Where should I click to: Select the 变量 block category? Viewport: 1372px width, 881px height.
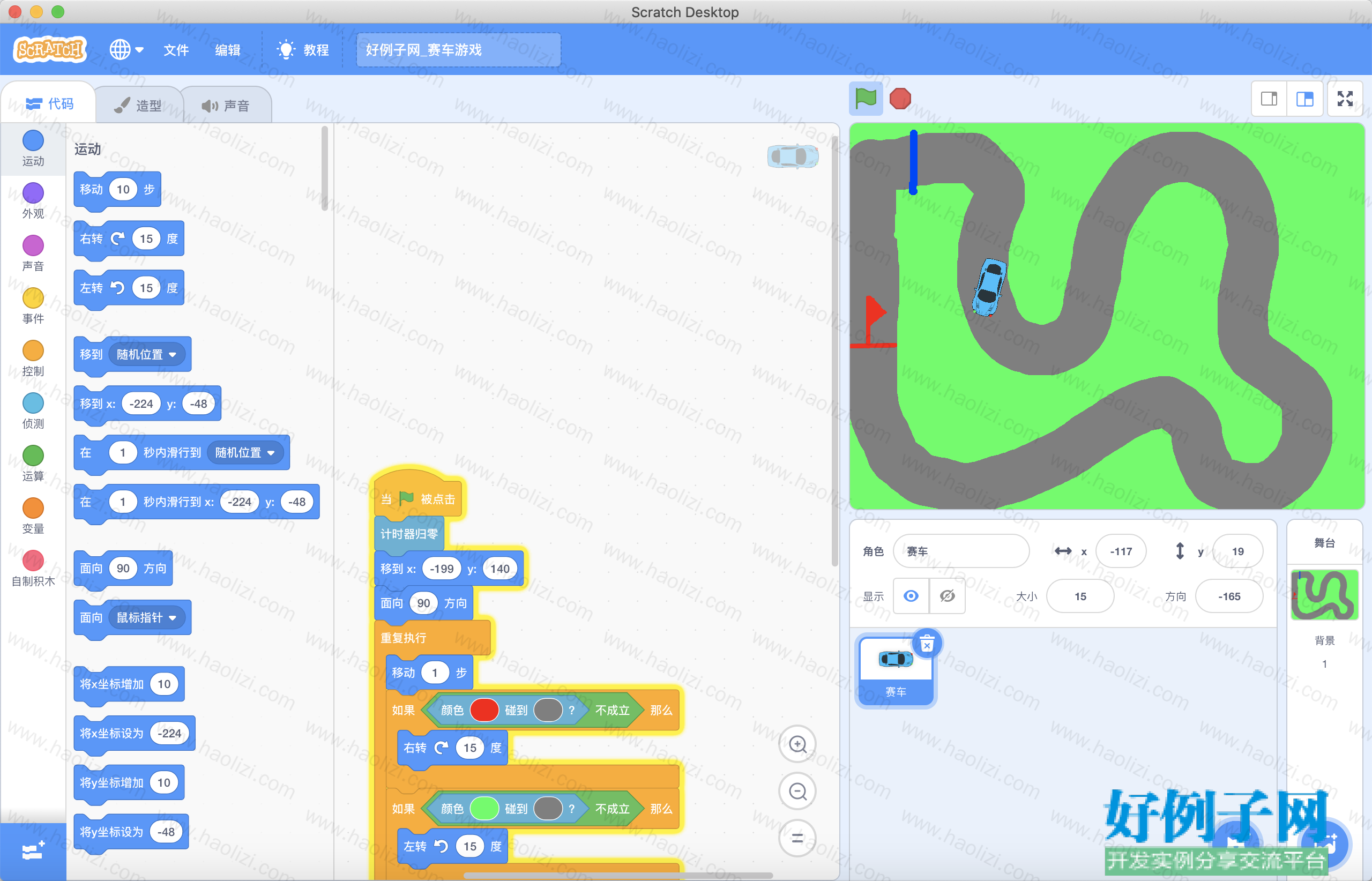(33, 517)
